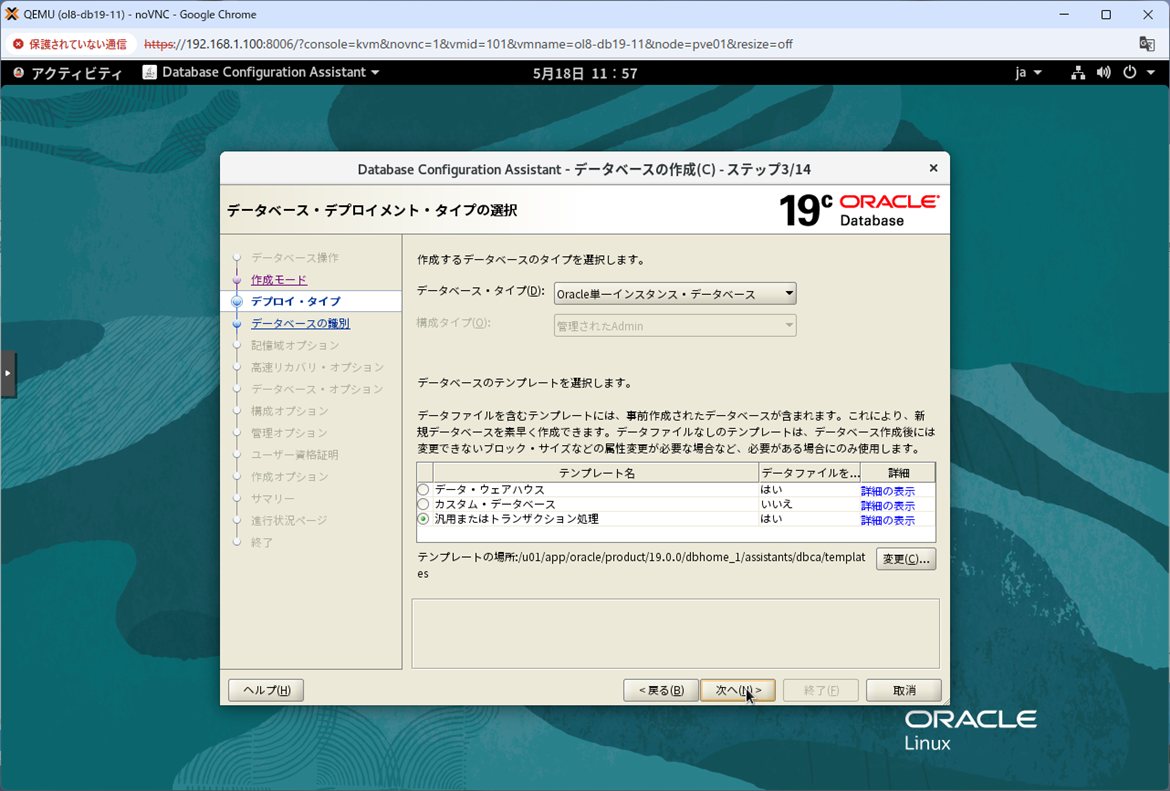Click the ユーザー資格証明 step in sidebar
The image size is (1170, 791).
coord(295,454)
